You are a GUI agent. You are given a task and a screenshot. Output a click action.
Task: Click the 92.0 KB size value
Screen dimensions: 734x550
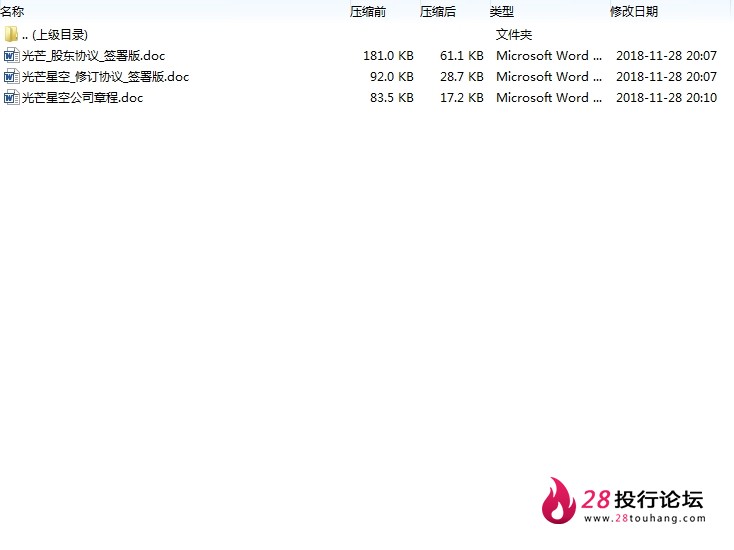coord(391,77)
